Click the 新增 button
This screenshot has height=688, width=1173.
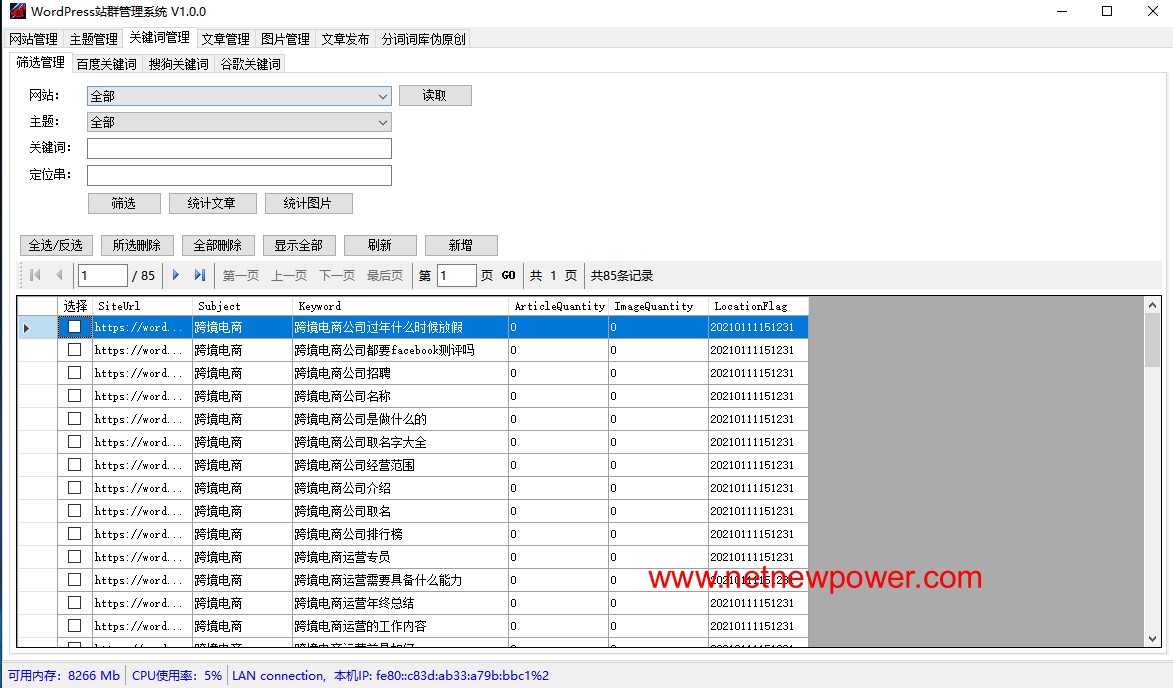[x=461, y=245]
